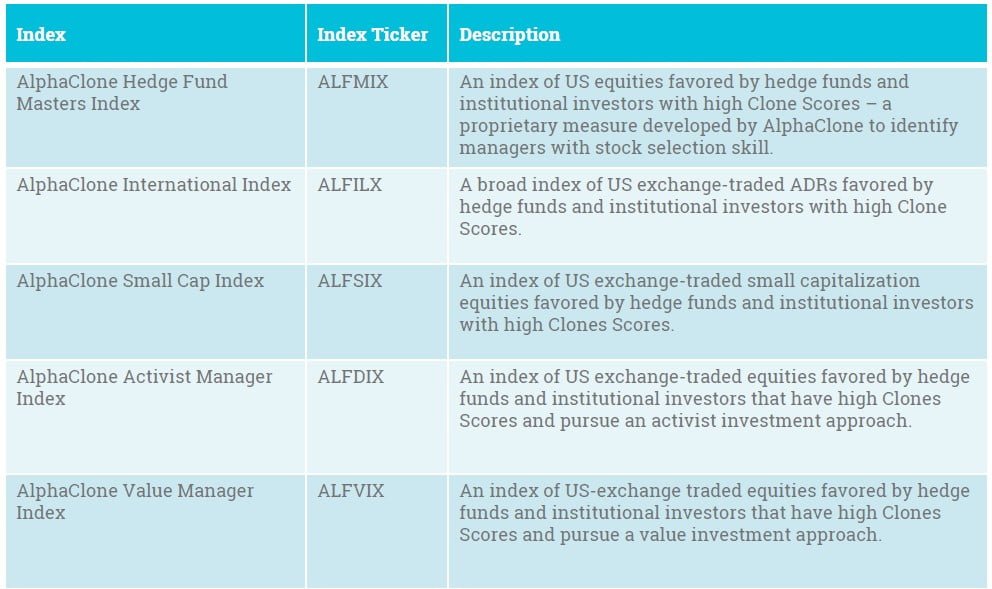The width and height of the screenshot is (992, 589).
Task: Click the ALFMIX ticker cell
Action: coord(352,82)
